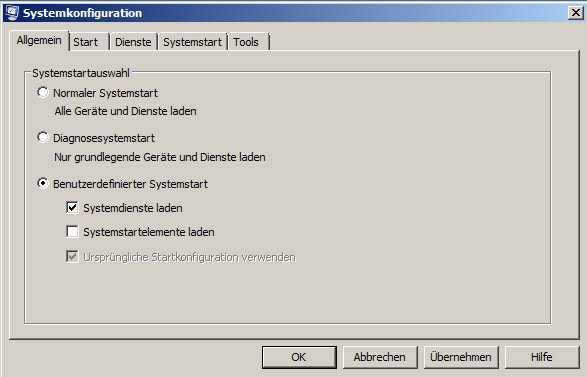Confirm with the OK button
Viewport: 587px width, 377px height.
tap(299, 357)
